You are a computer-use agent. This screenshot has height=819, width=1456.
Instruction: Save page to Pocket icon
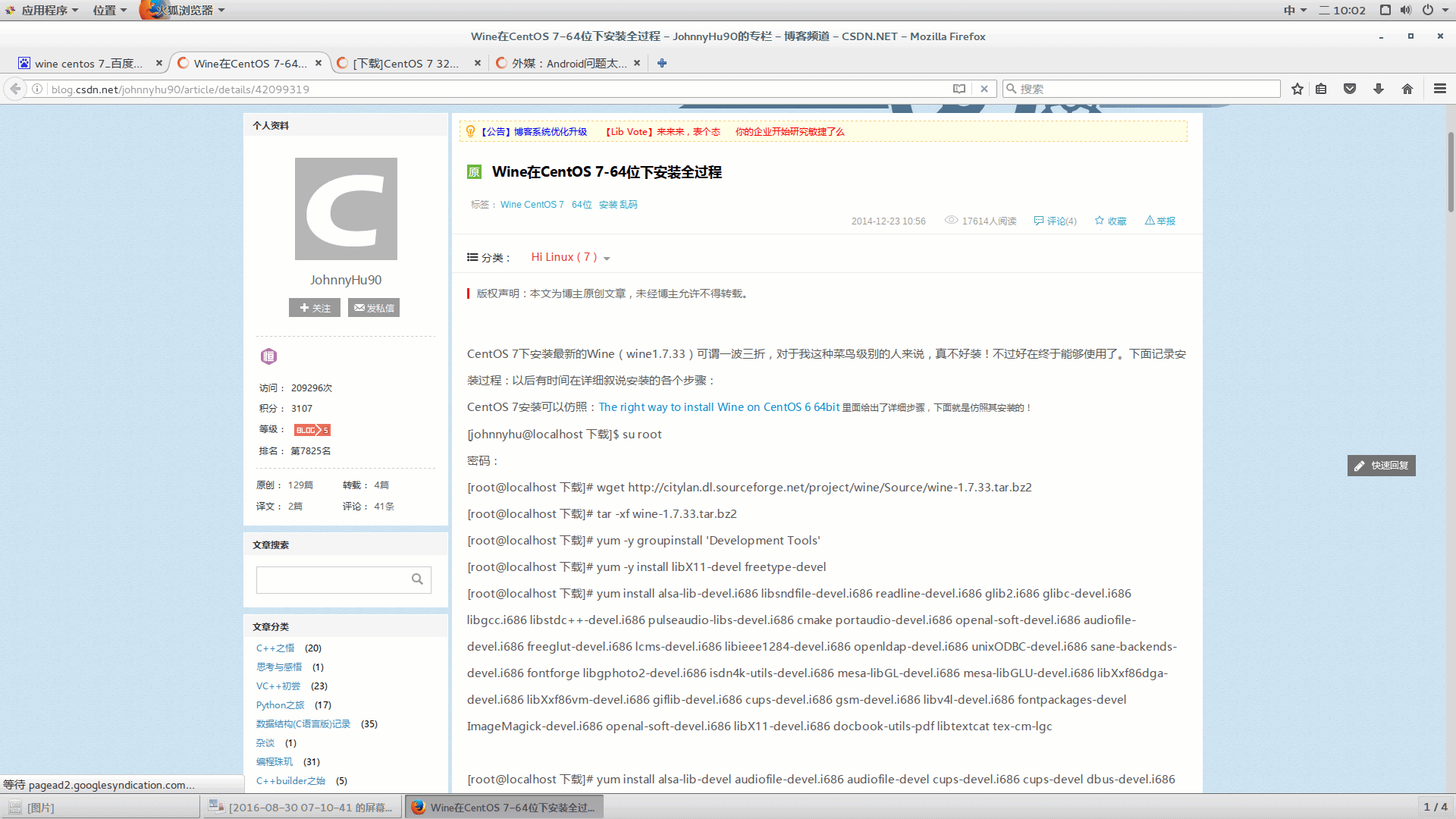tap(1350, 89)
